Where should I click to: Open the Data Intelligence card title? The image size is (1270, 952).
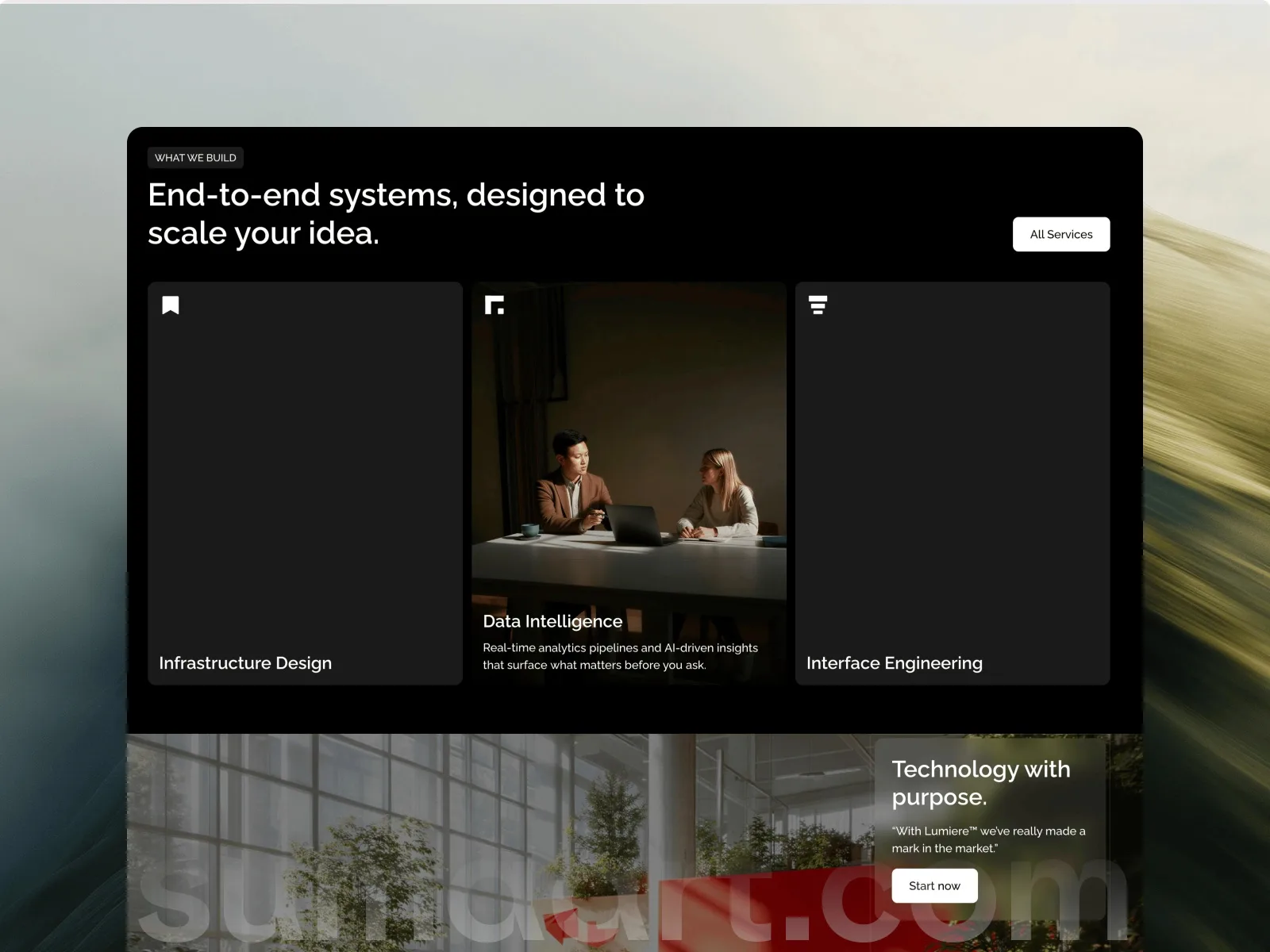pos(552,621)
